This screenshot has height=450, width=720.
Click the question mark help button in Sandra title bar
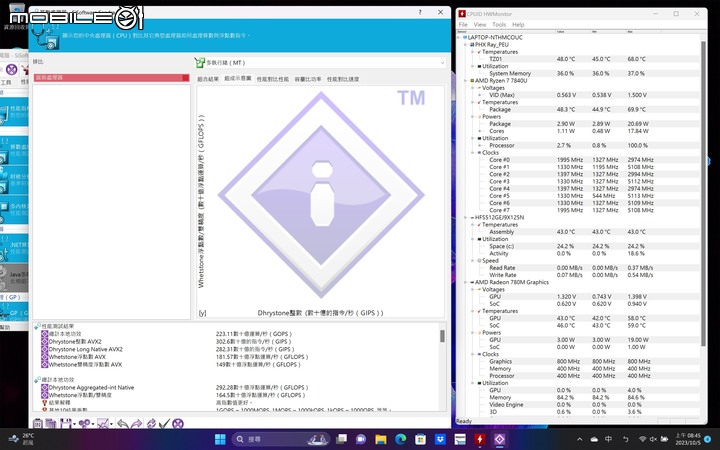[x=420, y=12]
